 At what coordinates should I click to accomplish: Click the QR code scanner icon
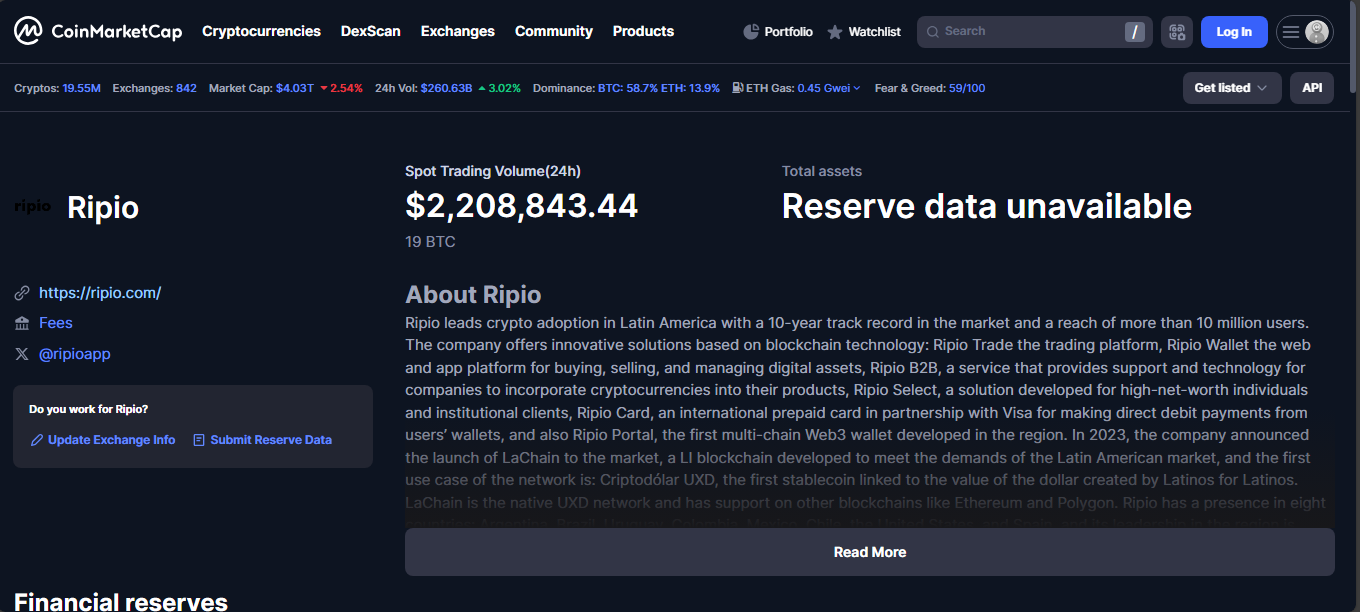1177,32
